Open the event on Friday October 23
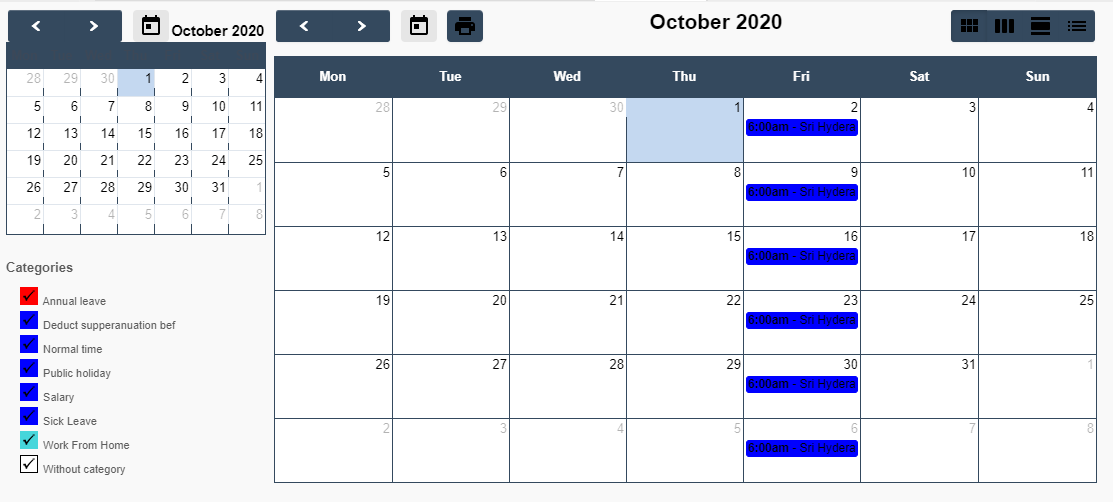 click(x=802, y=320)
